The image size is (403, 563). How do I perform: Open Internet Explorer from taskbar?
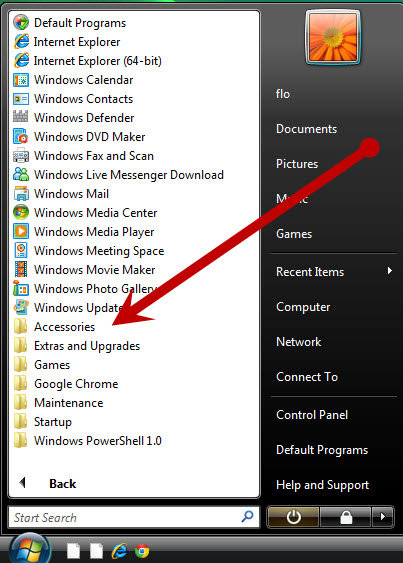coord(119,550)
